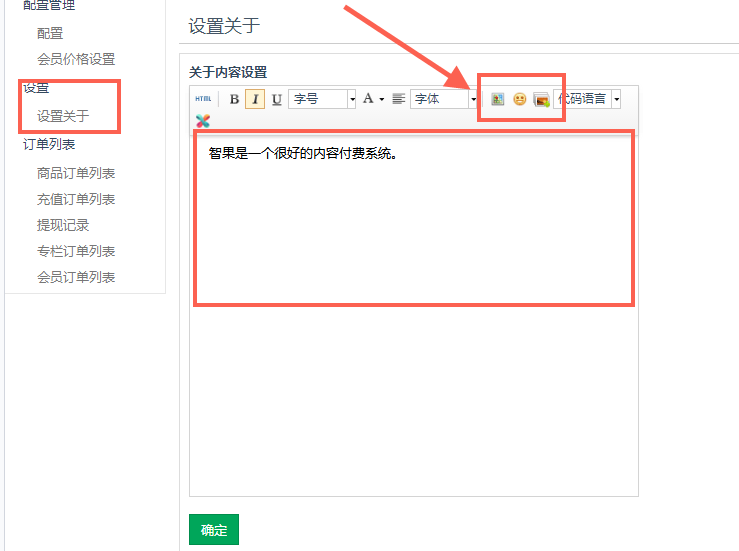Open the 字体 font family dropdown
This screenshot has height=551, width=739.
[x=444, y=99]
